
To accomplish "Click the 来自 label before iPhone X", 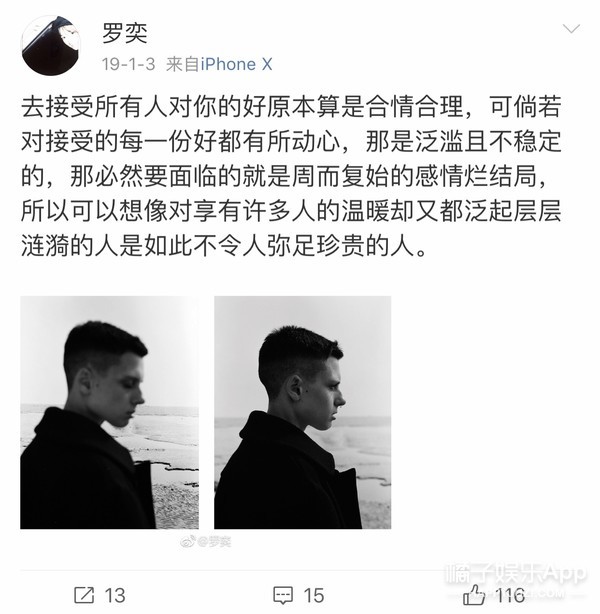I will 183,64.
